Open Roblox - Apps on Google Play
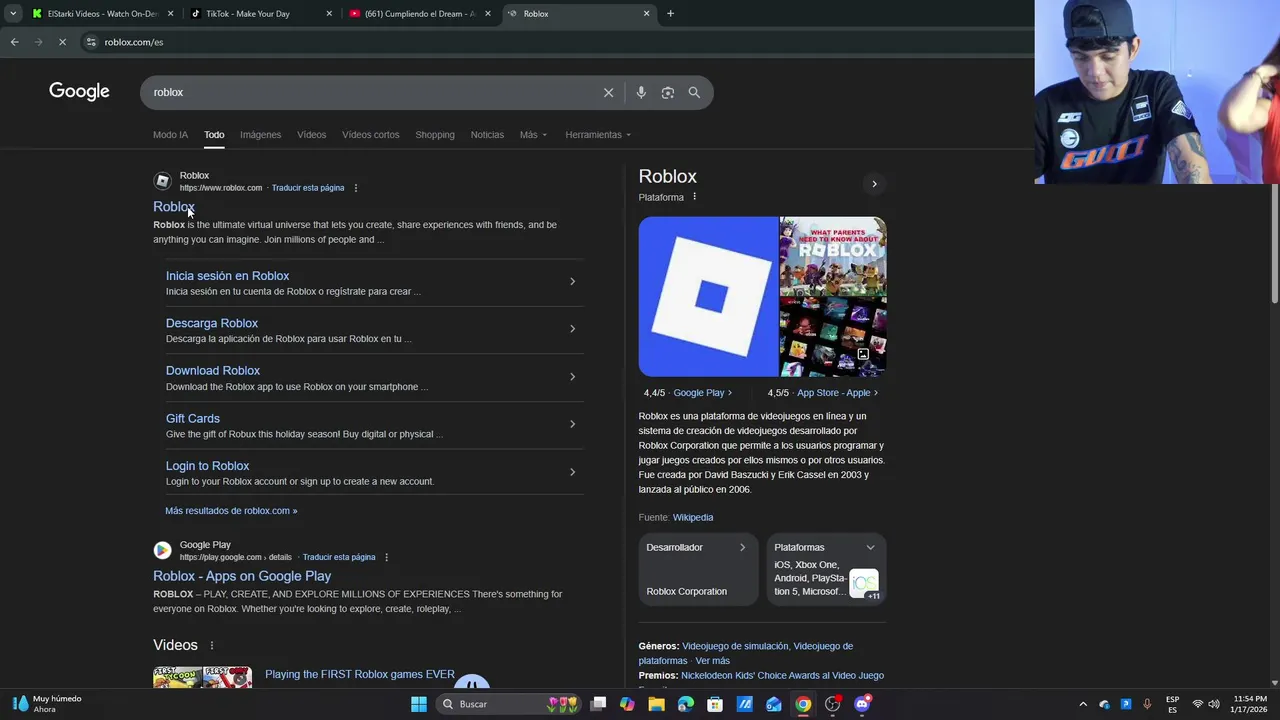Viewport: 1280px width, 720px height. [x=242, y=576]
